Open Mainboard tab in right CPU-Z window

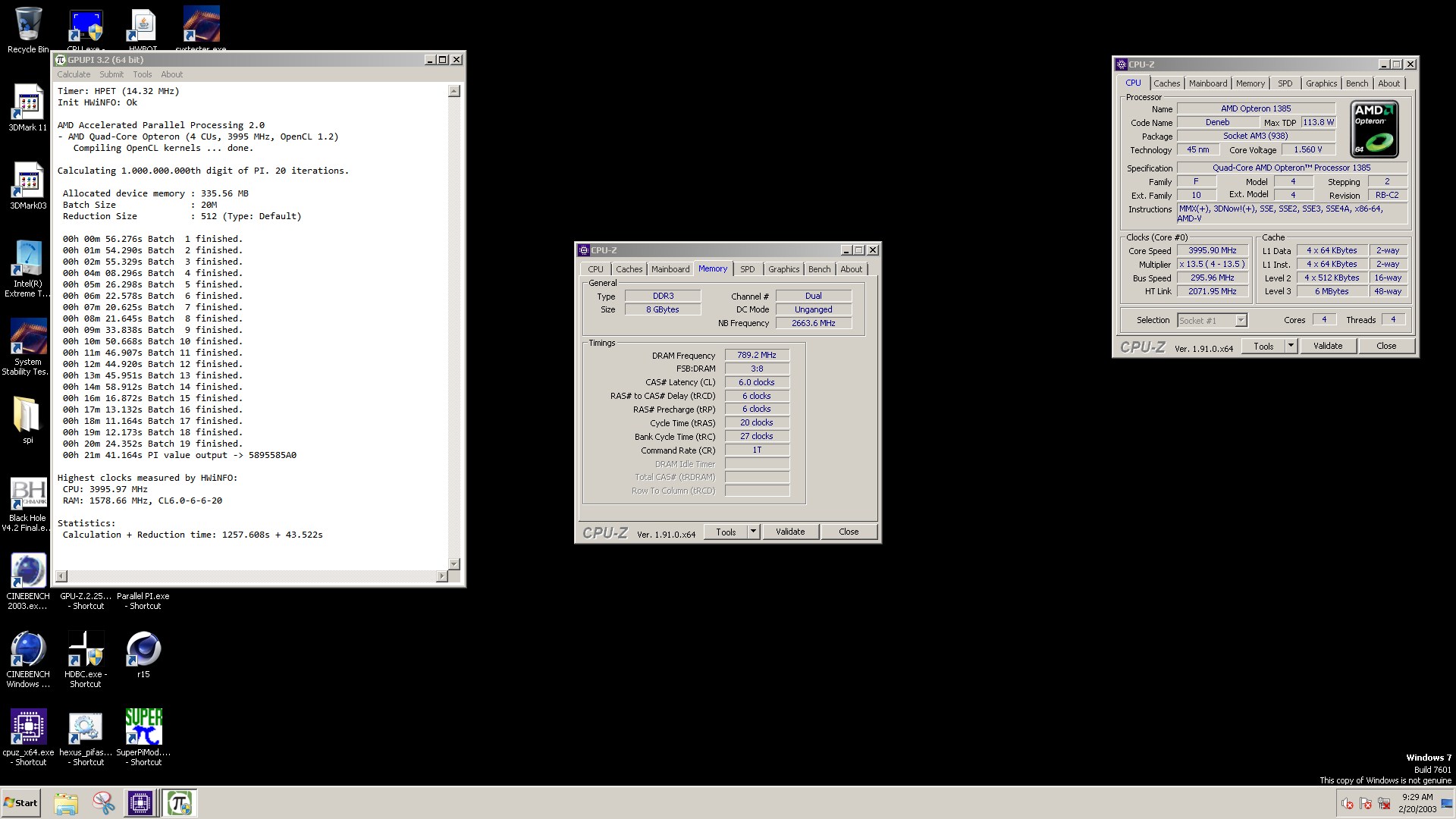pyautogui.click(x=1208, y=83)
